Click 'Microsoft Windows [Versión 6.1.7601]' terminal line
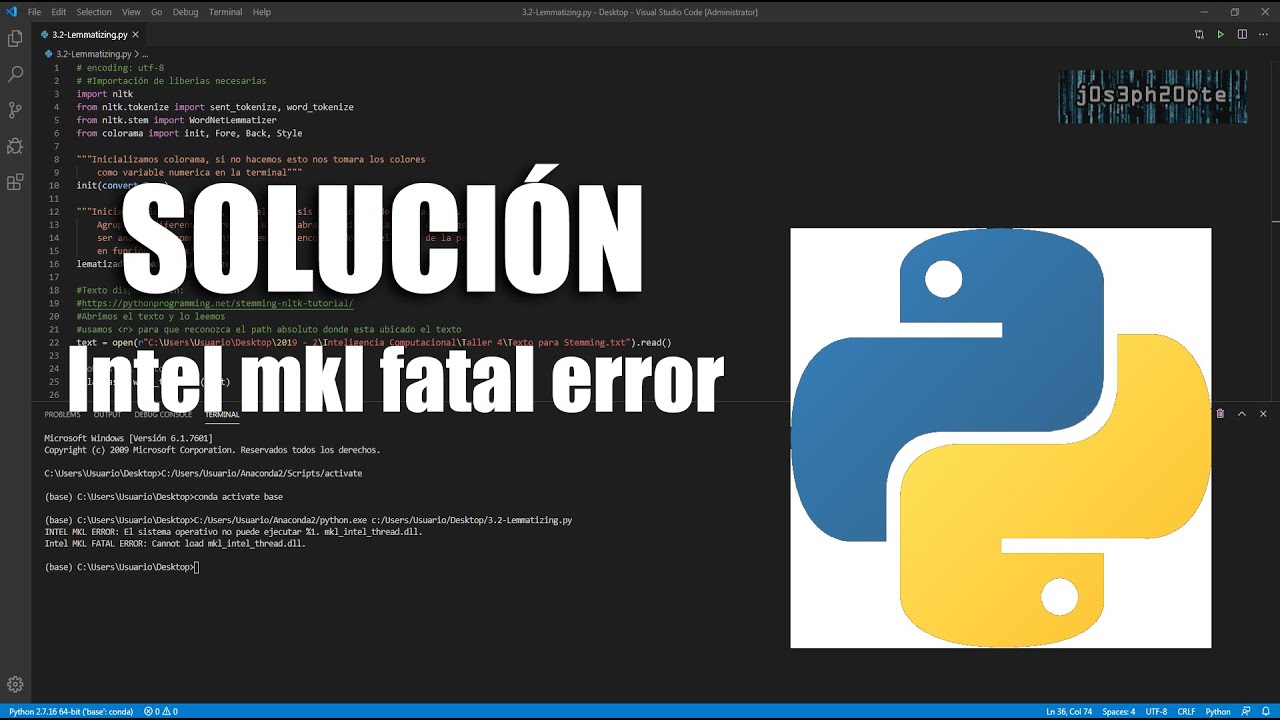 tap(128, 438)
